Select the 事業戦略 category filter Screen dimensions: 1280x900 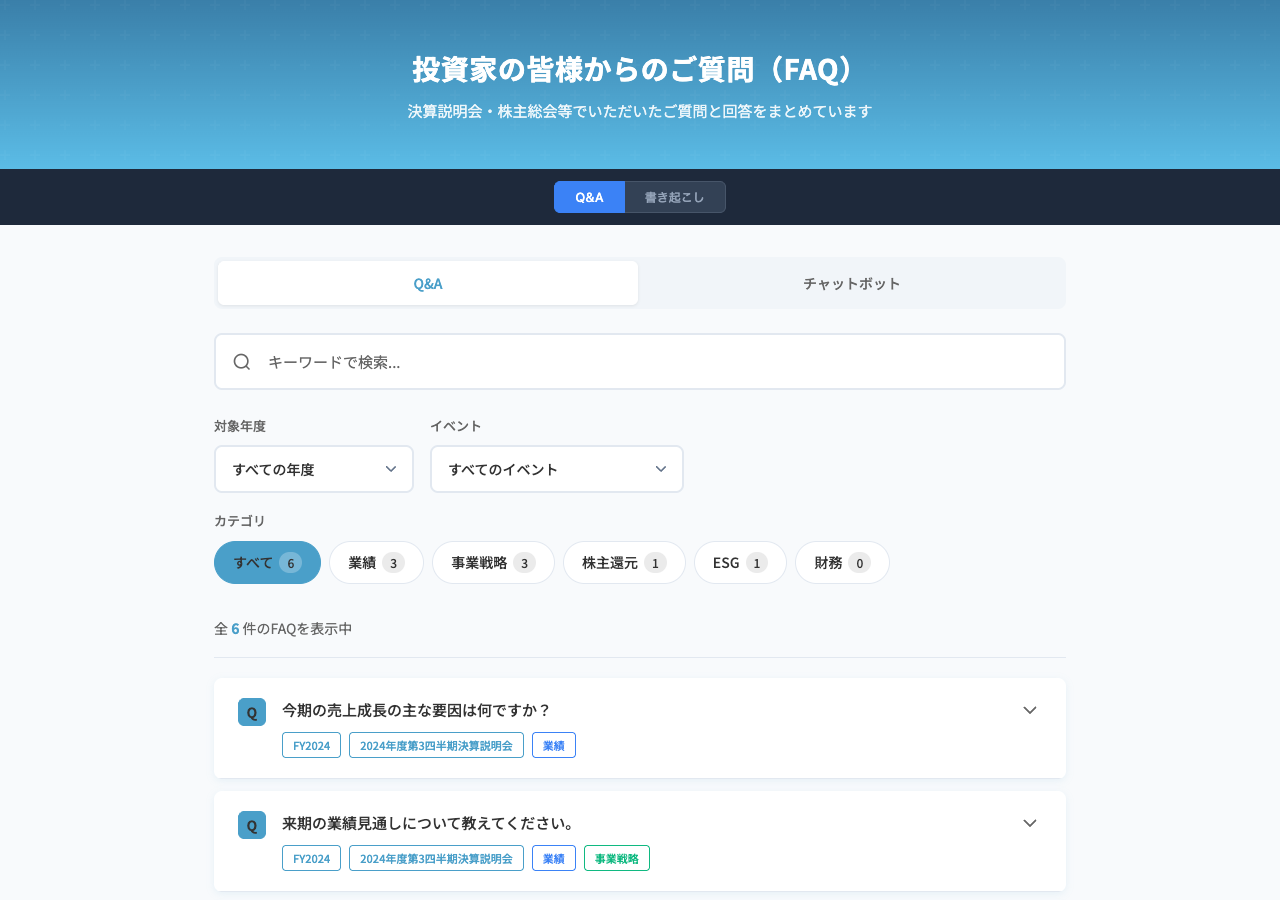493,562
